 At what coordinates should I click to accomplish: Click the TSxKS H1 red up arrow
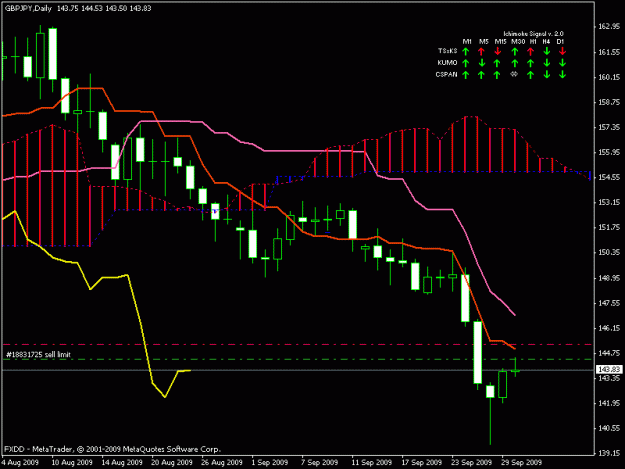click(x=531, y=51)
